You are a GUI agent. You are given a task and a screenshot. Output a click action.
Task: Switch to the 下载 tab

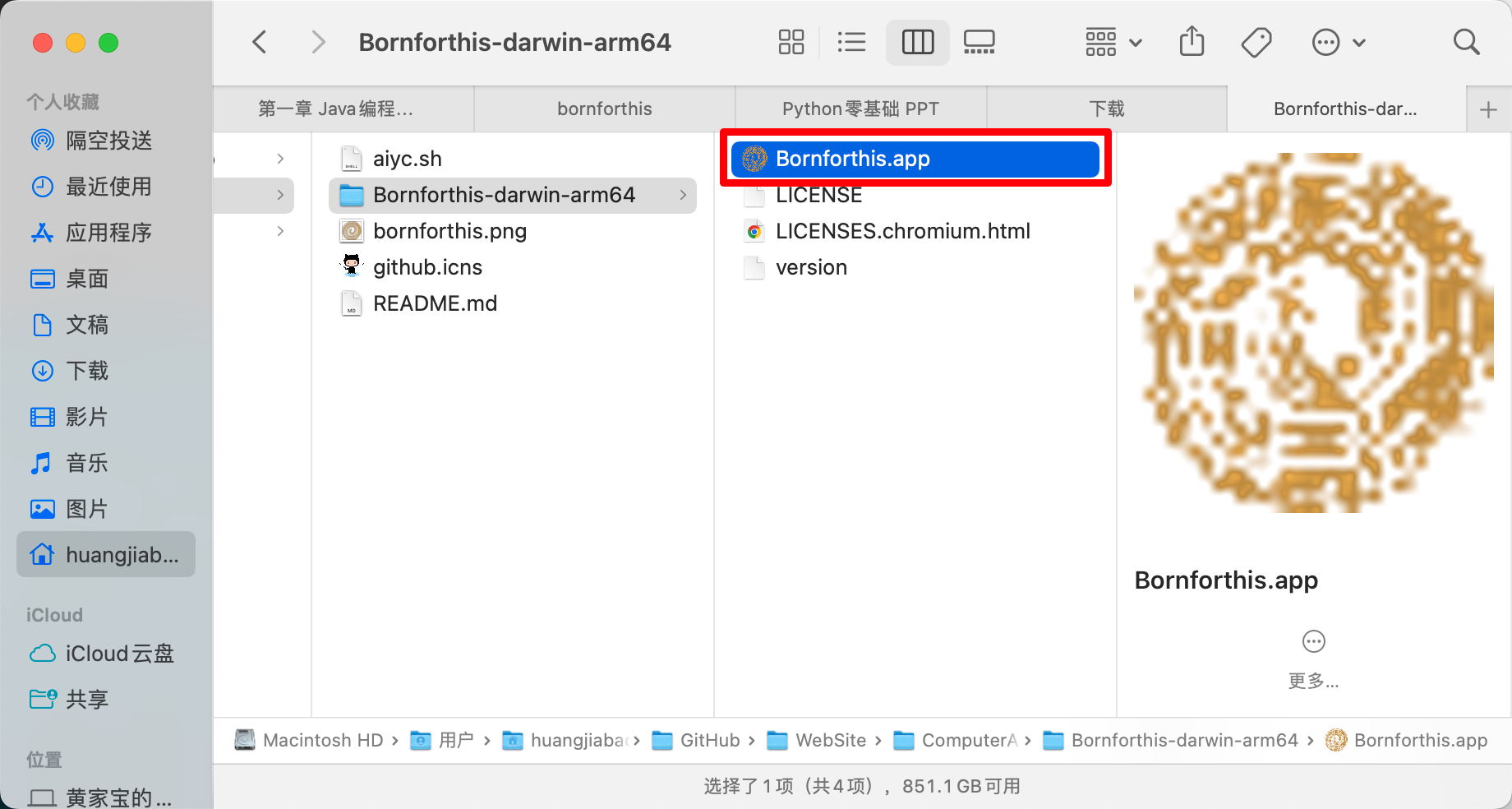coord(1107,109)
